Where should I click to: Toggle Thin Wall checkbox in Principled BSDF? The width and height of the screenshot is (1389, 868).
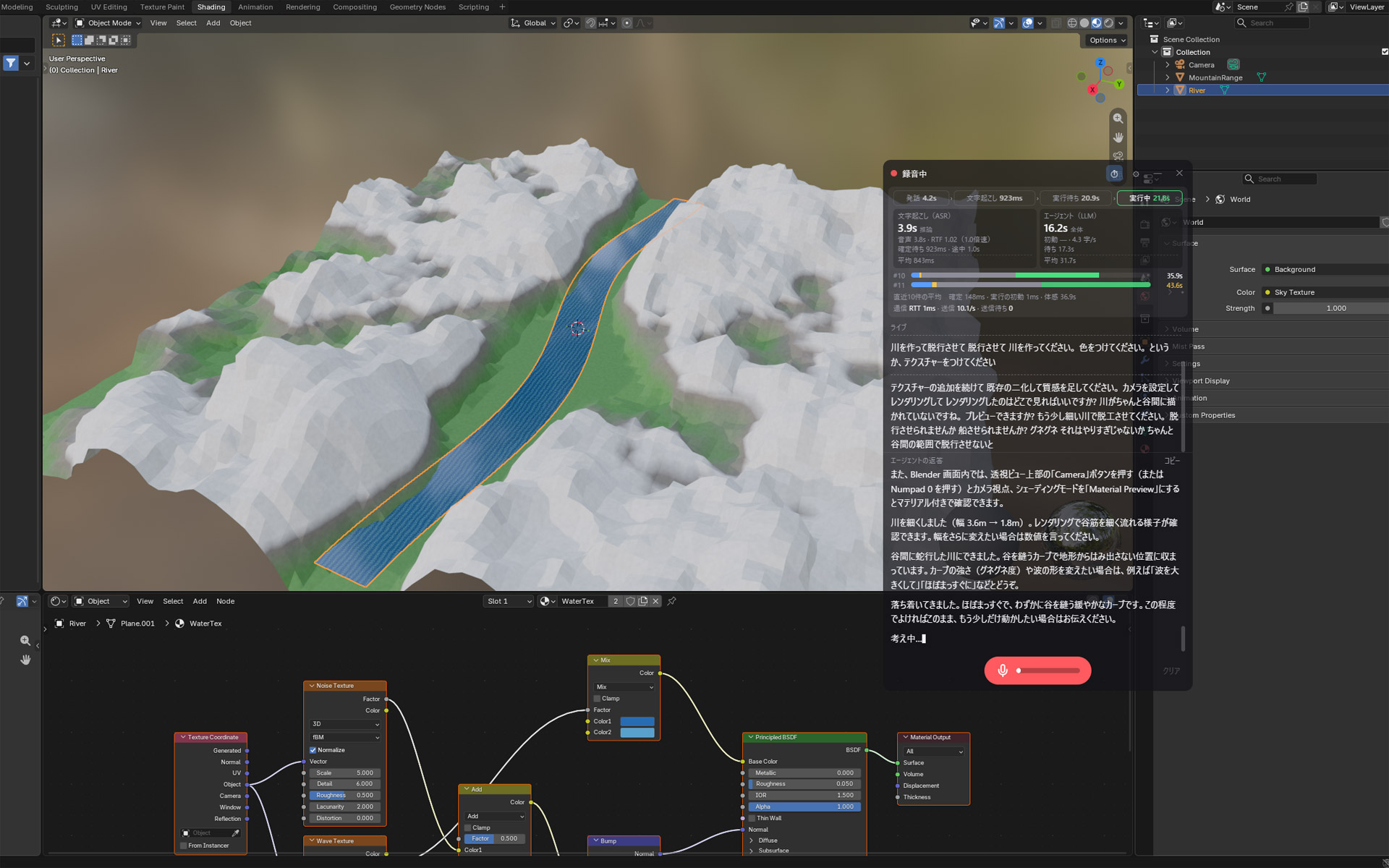(x=752, y=818)
